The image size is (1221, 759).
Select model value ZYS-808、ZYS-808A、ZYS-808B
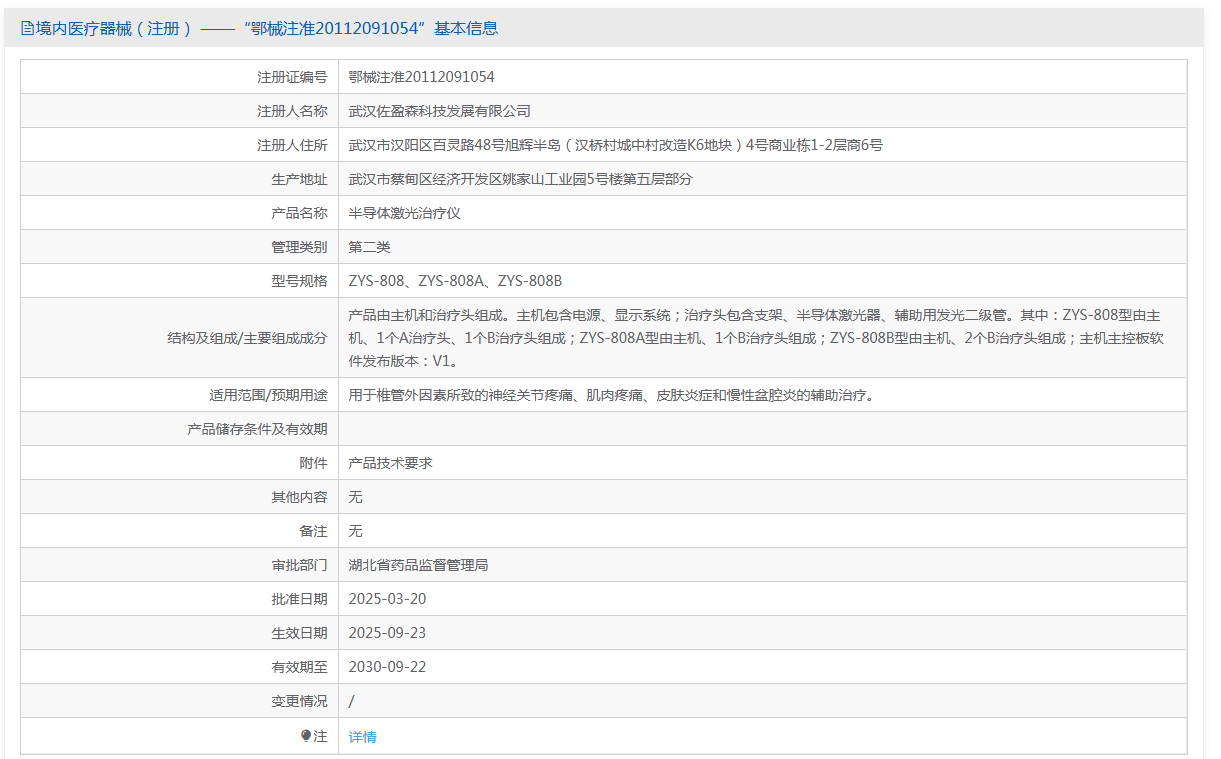(455, 281)
